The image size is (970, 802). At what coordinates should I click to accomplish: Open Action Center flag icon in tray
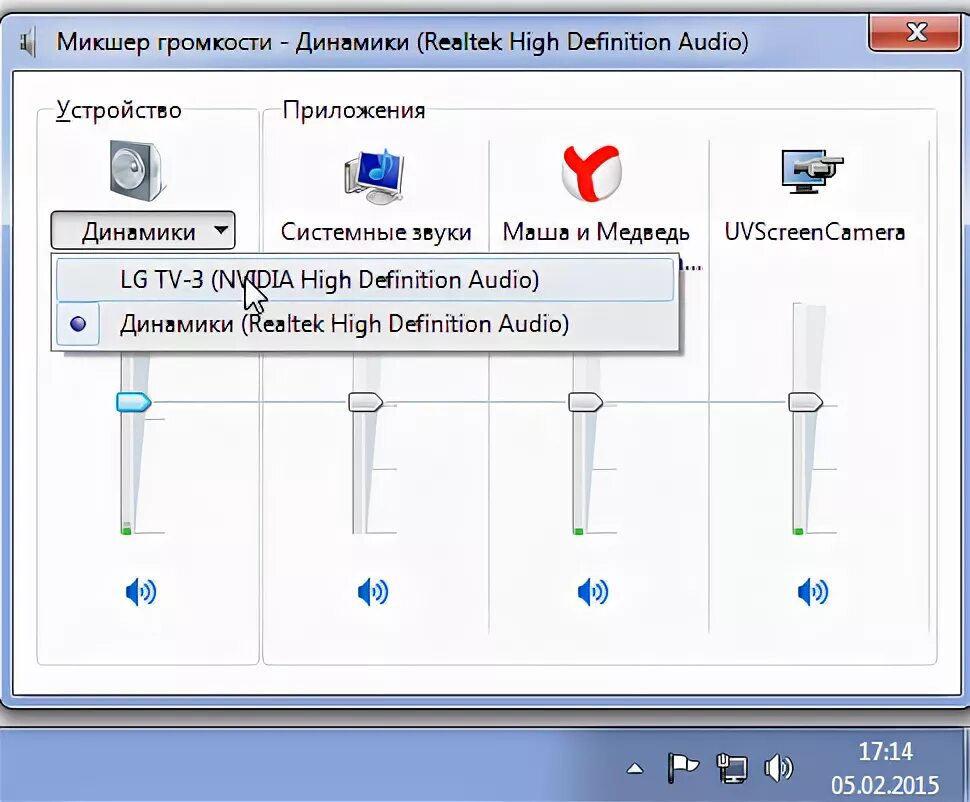pyautogui.click(x=683, y=768)
